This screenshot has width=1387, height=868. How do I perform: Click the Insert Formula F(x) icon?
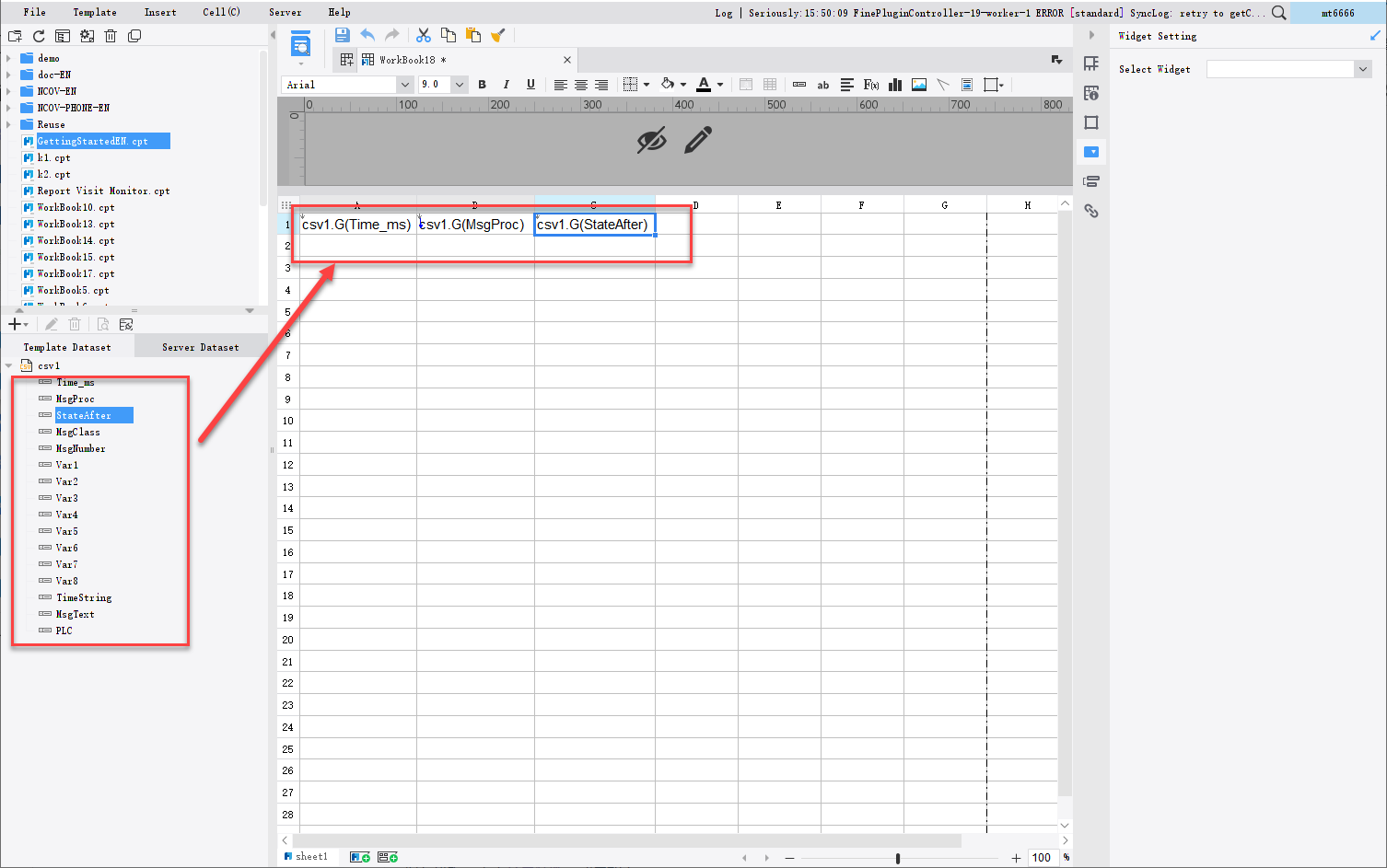(871, 85)
